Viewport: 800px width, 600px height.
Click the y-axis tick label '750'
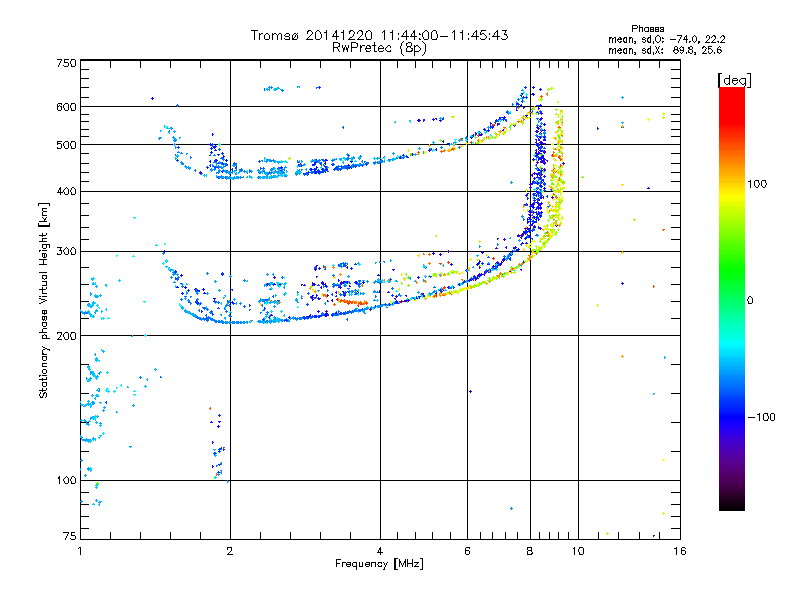tap(66, 63)
